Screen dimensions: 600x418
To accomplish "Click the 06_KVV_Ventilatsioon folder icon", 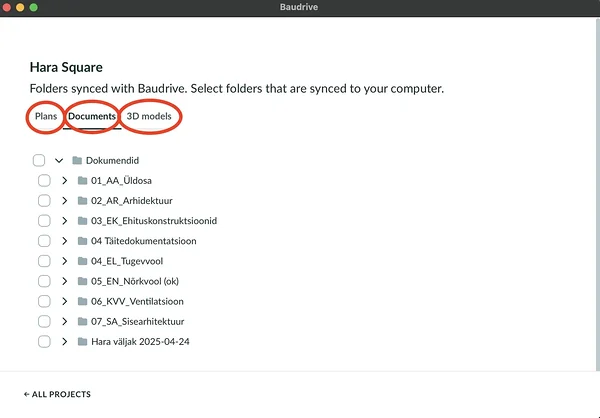I will point(82,301).
